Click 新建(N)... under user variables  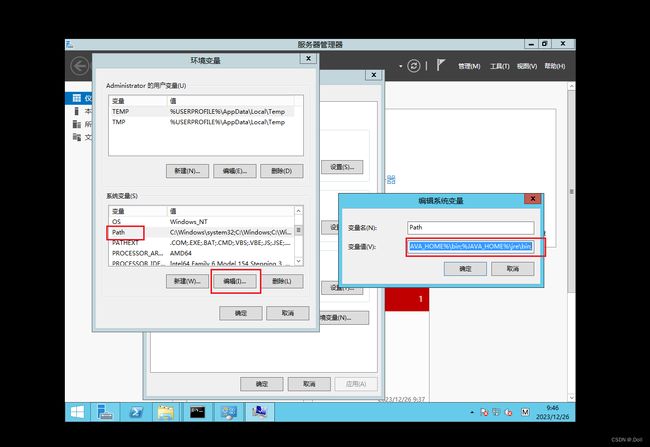click(187, 171)
